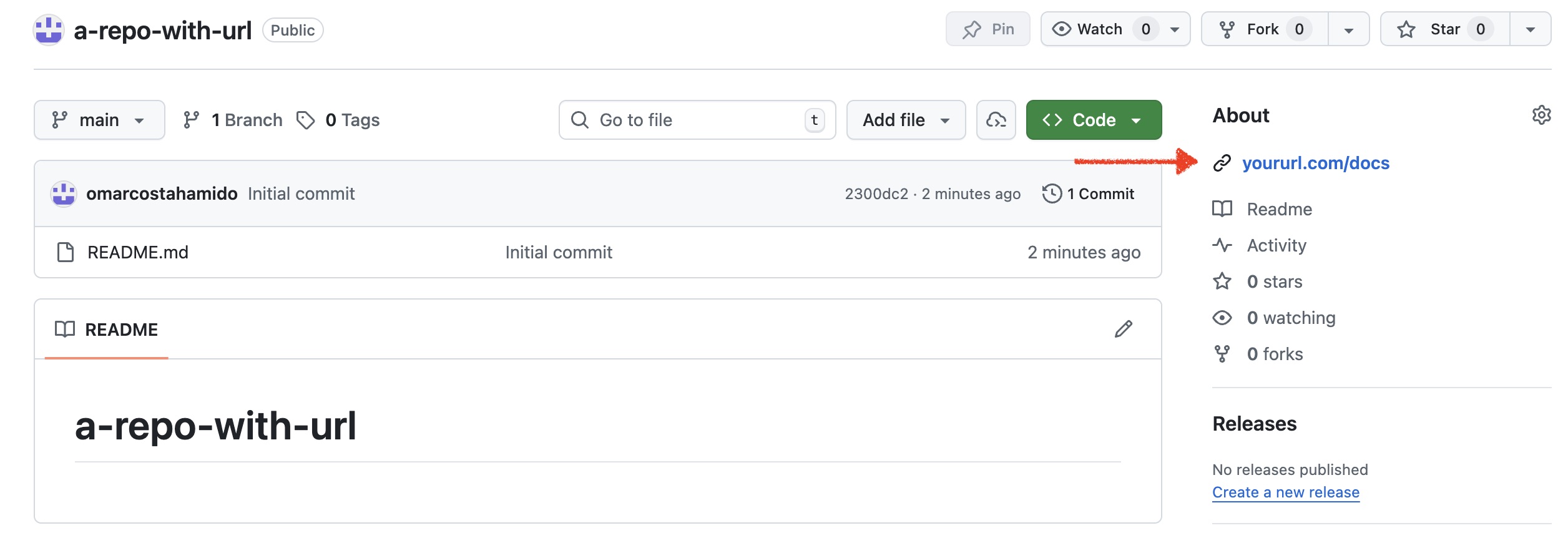Open the README.md file
Screen dimensions: 1568x538
[x=138, y=252]
